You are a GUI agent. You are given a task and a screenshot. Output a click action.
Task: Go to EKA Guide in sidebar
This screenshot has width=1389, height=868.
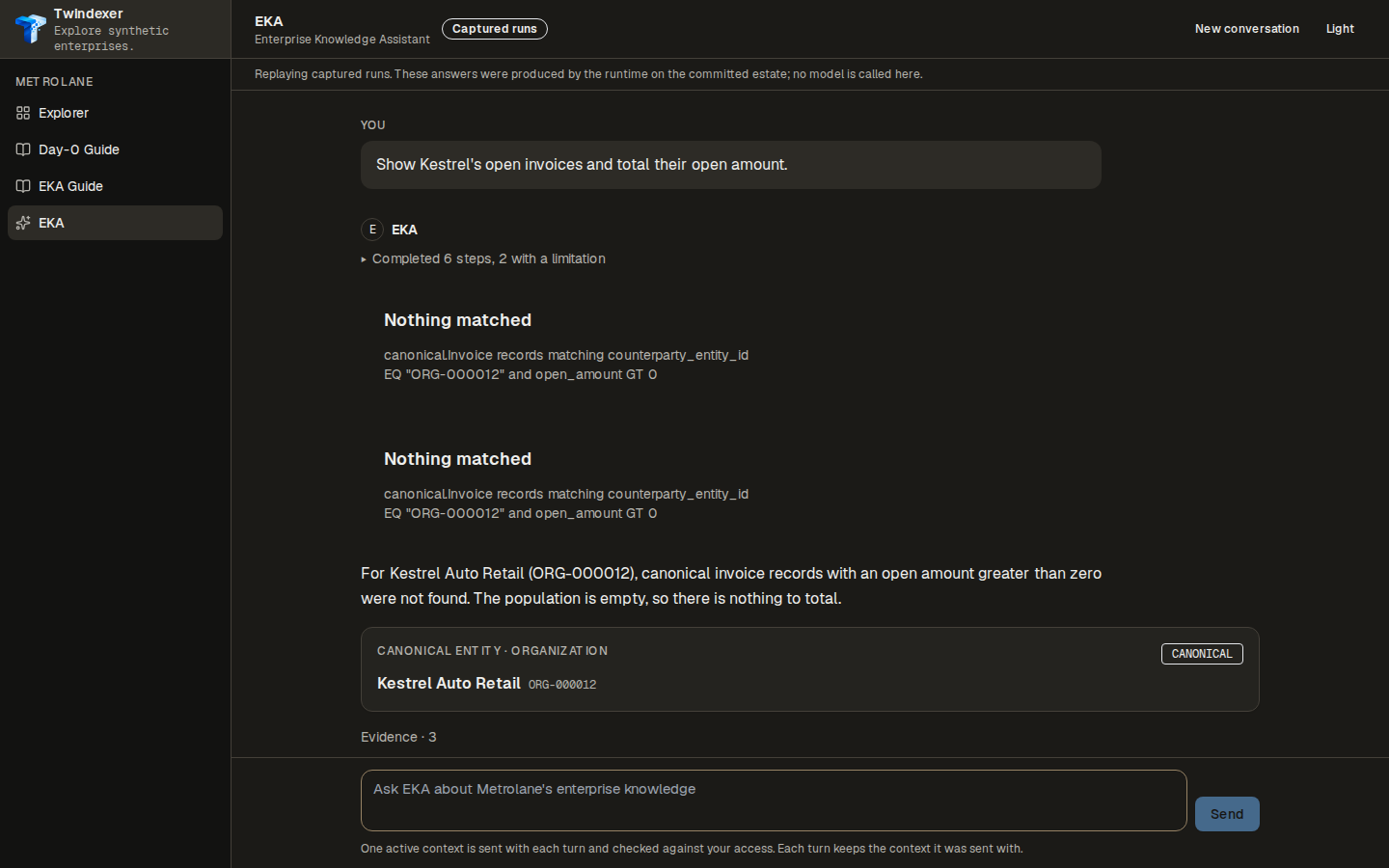115,186
